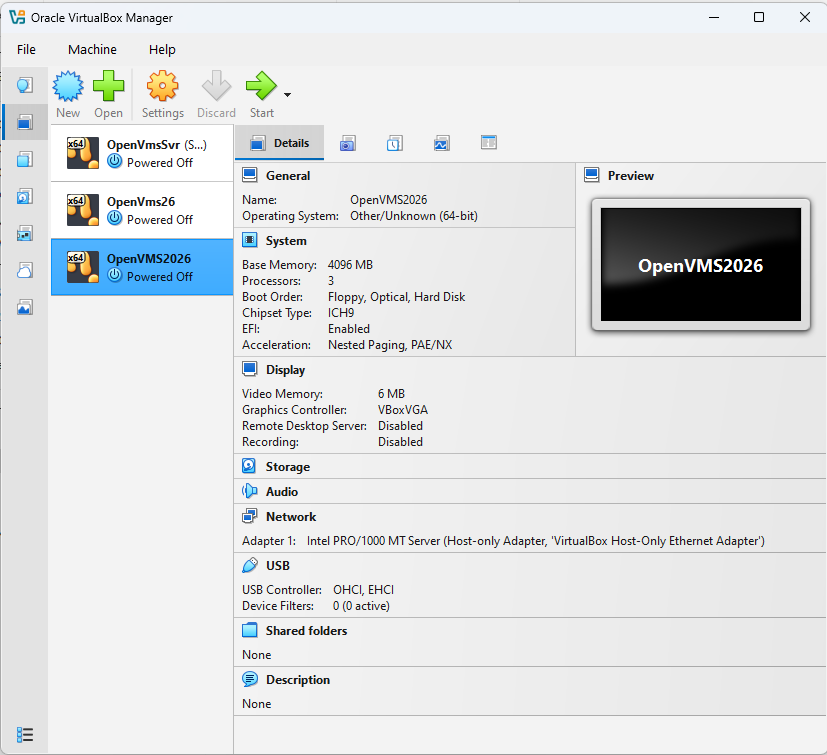This screenshot has width=827, height=755.
Task: Open the File menu
Action: (26, 50)
